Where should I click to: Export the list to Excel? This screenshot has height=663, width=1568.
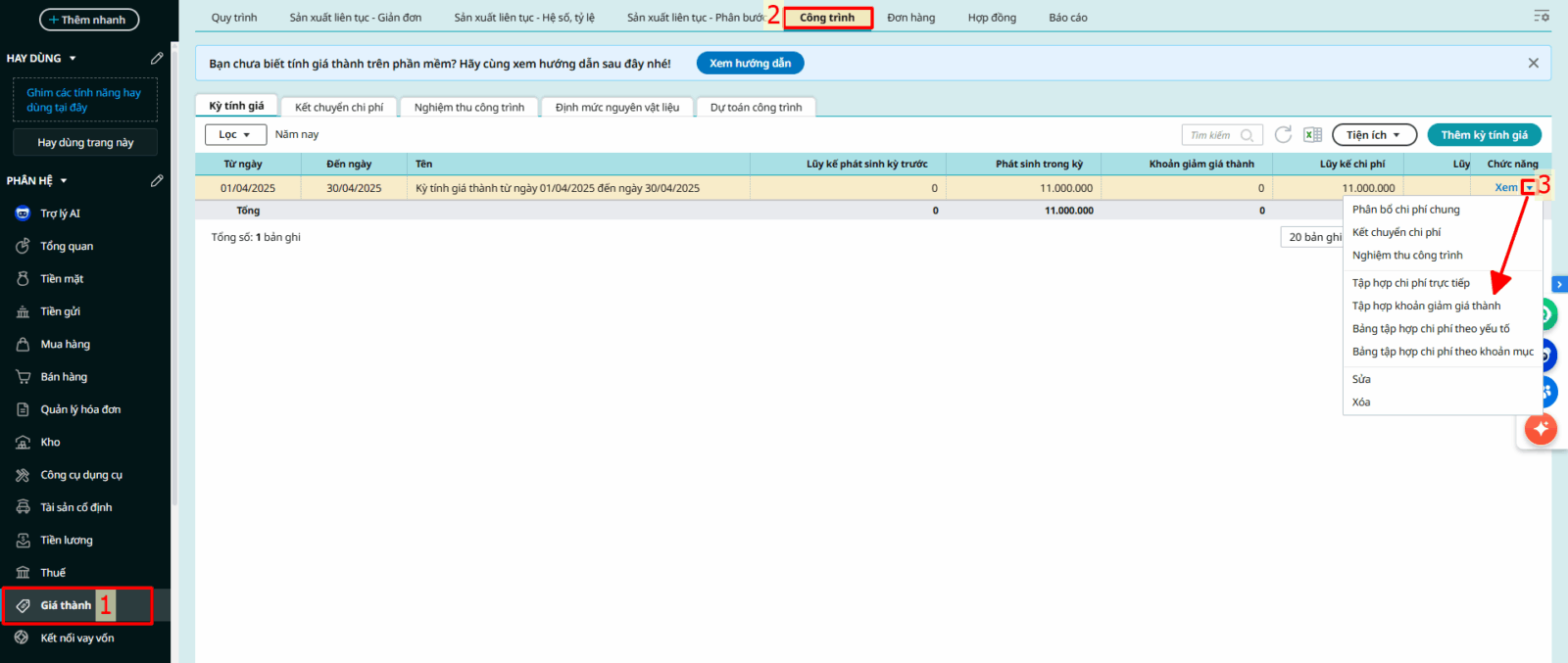tap(1313, 135)
